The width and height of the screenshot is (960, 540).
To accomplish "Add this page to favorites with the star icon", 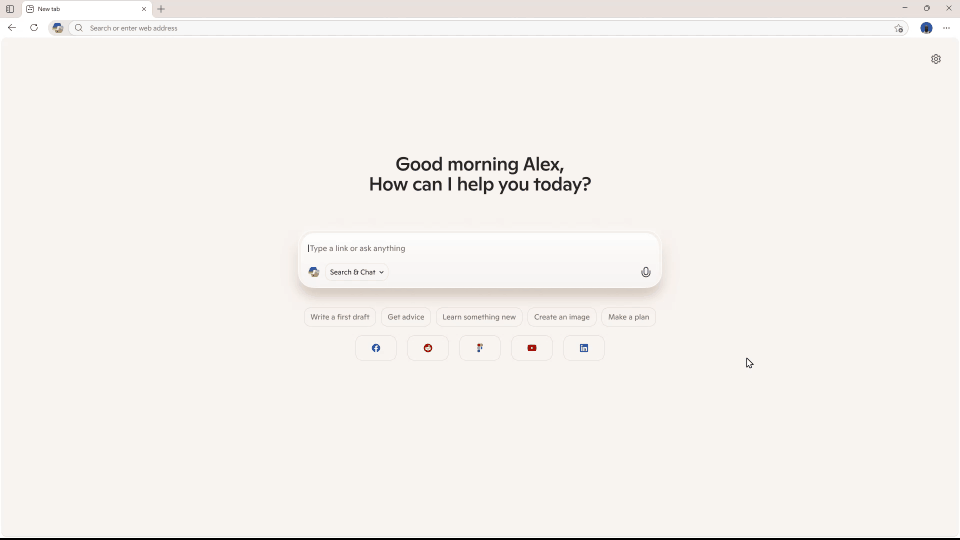I will click(x=898, y=28).
